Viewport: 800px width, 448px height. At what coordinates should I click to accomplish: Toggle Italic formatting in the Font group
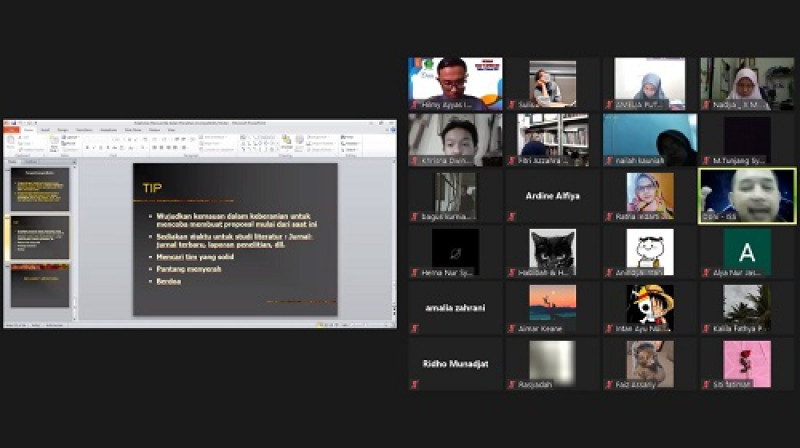coord(93,147)
